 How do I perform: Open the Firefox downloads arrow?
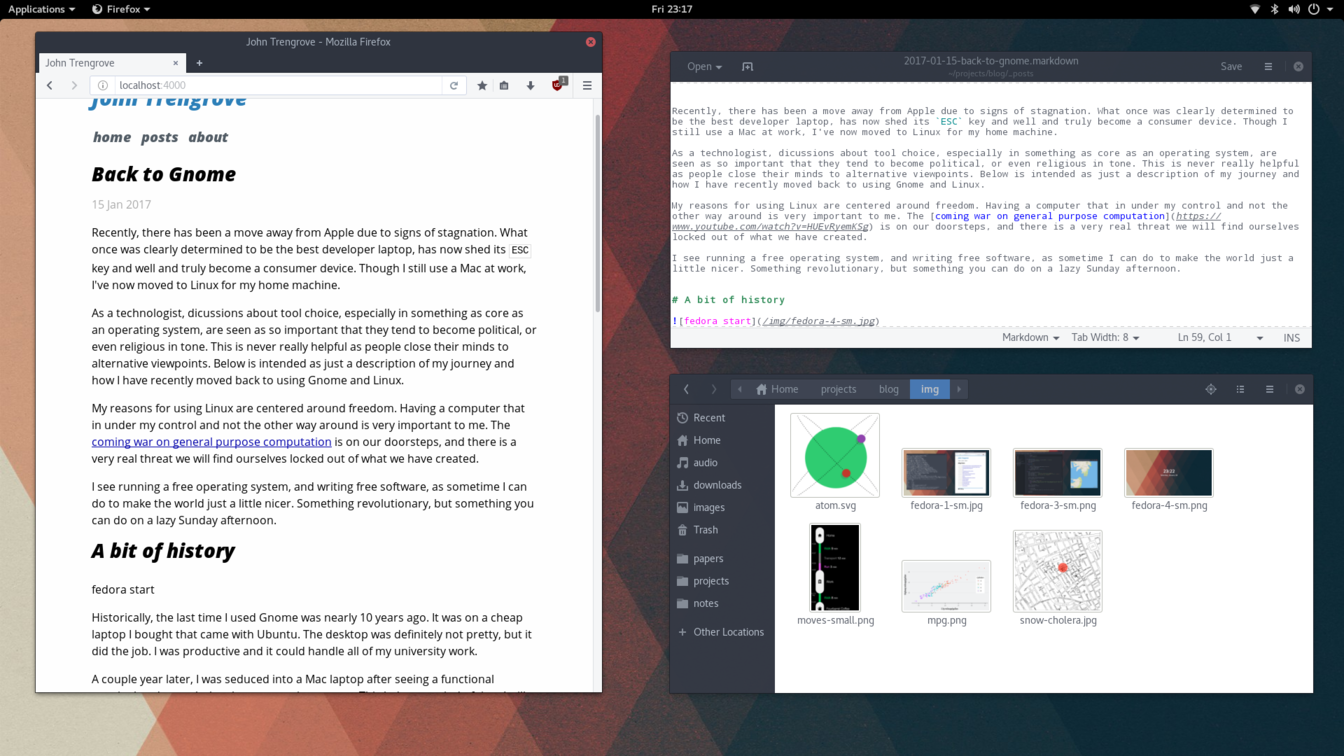(x=530, y=86)
